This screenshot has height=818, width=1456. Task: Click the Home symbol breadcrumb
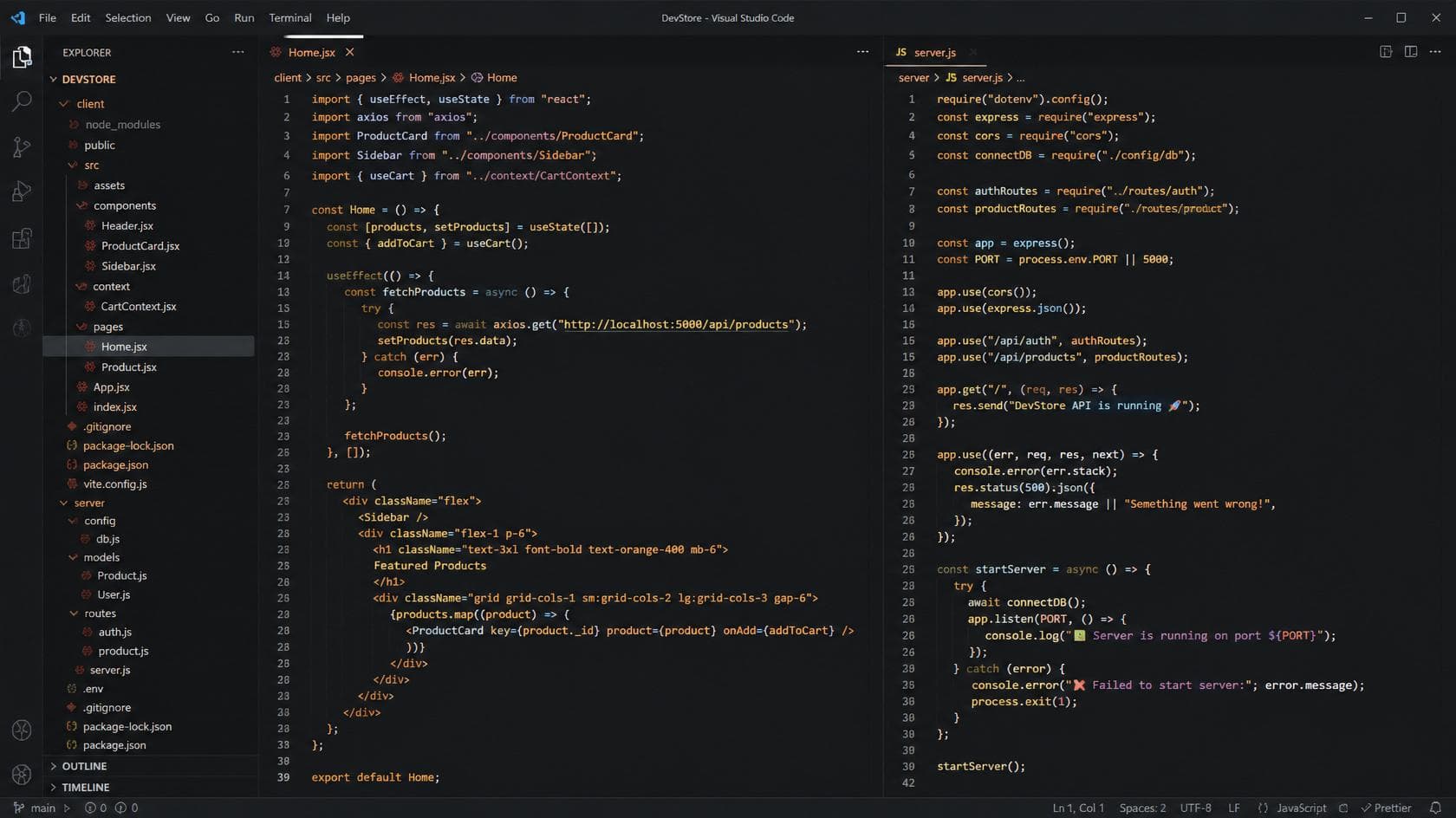(494, 77)
